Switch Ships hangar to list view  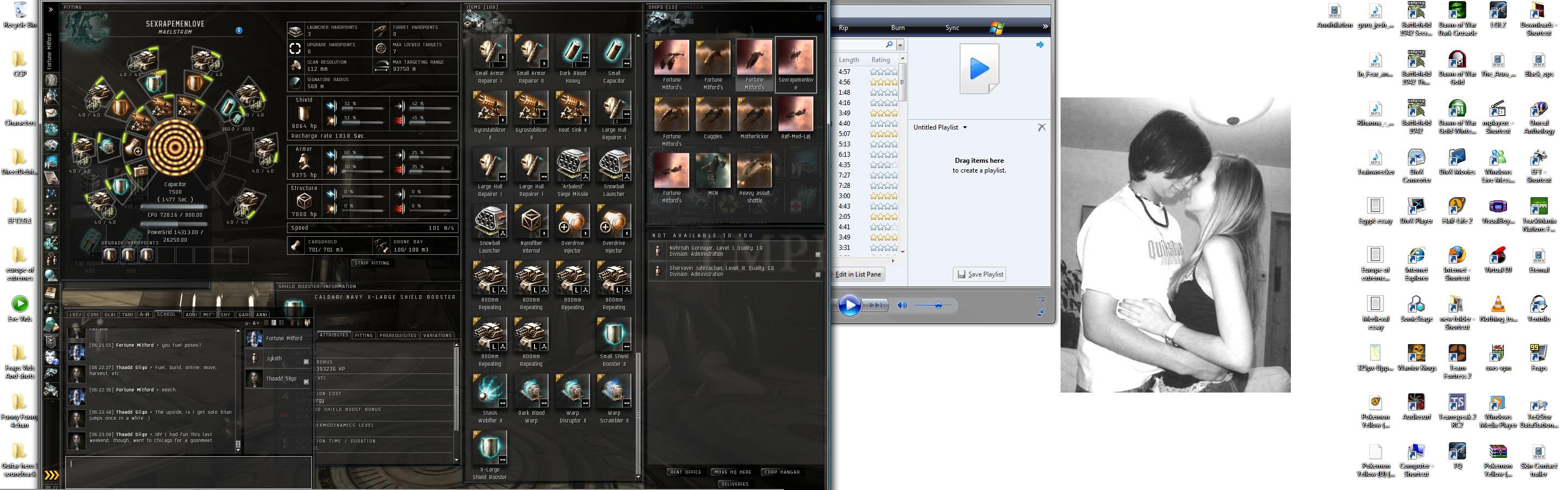click(x=691, y=22)
